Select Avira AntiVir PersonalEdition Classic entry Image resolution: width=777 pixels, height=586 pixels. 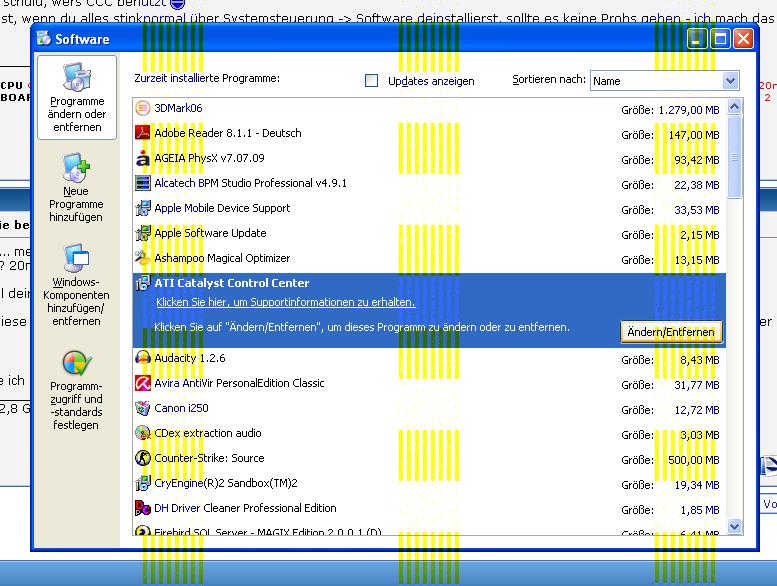(429, 383)
